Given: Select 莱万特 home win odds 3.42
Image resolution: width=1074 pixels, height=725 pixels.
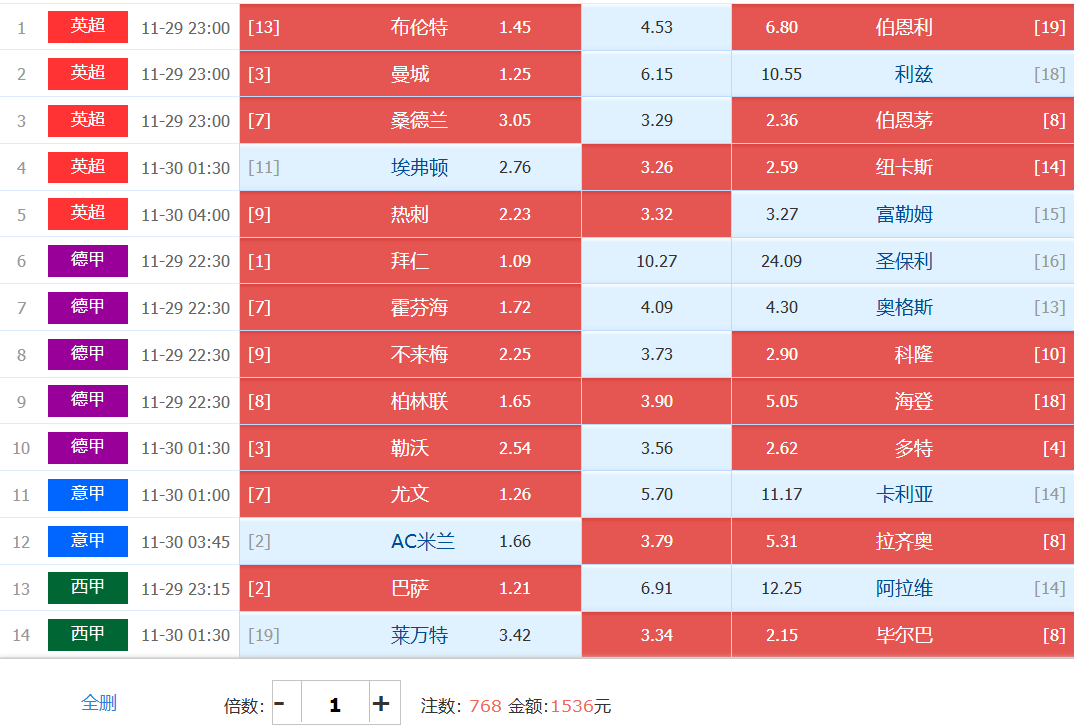Looking at the screenshot, I should (410, 635).
